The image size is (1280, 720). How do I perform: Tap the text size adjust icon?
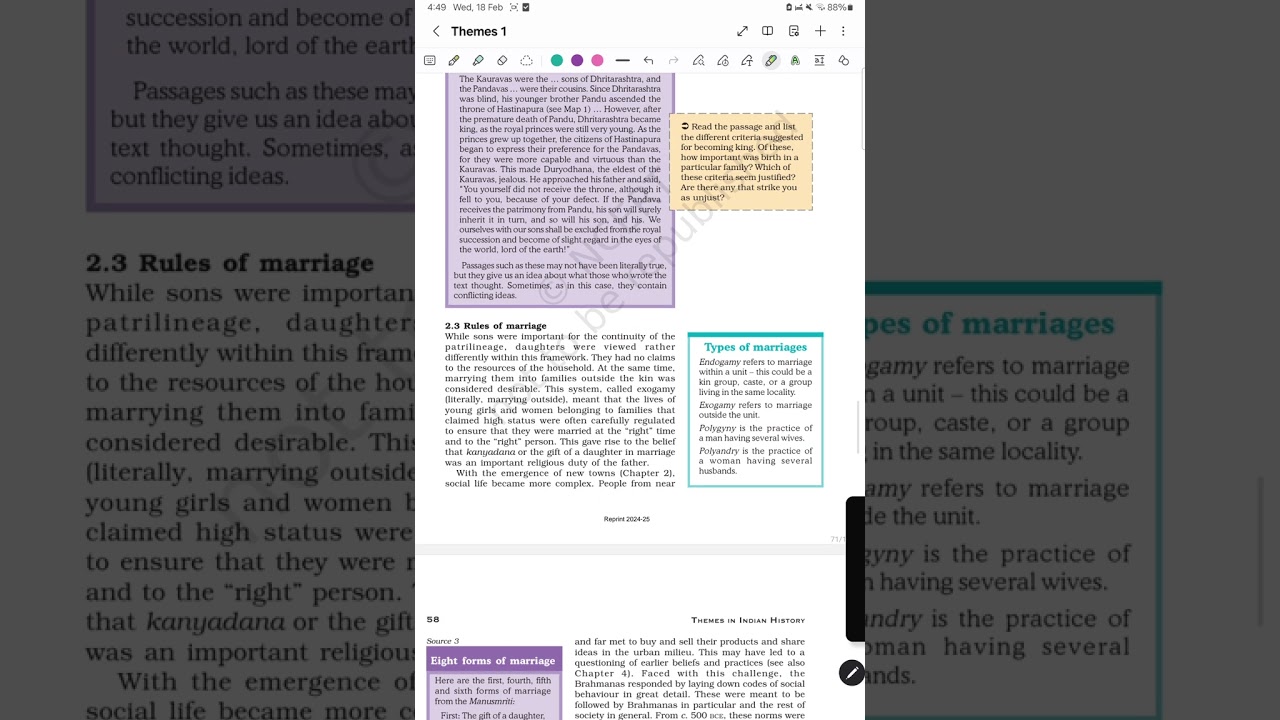pyautogui.click(x=819, y=61)
